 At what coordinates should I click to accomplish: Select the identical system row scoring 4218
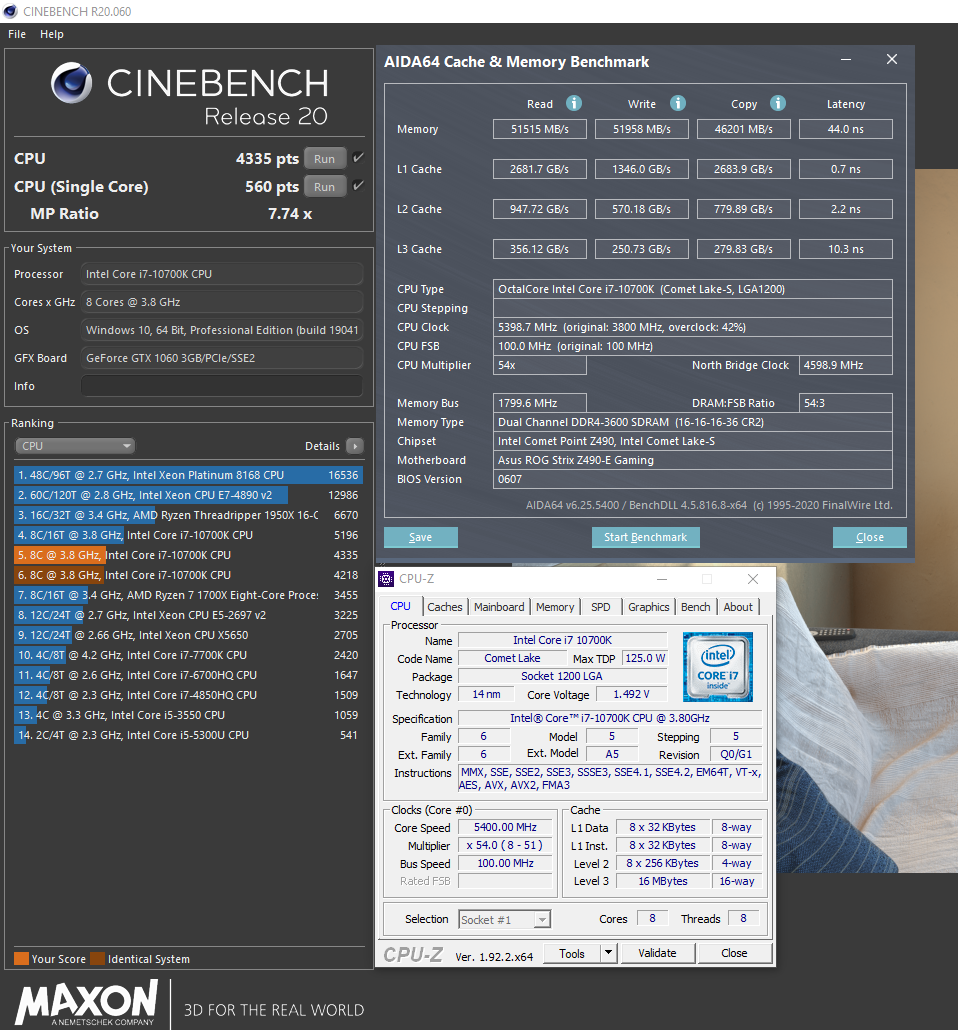(x=188, y=575)
